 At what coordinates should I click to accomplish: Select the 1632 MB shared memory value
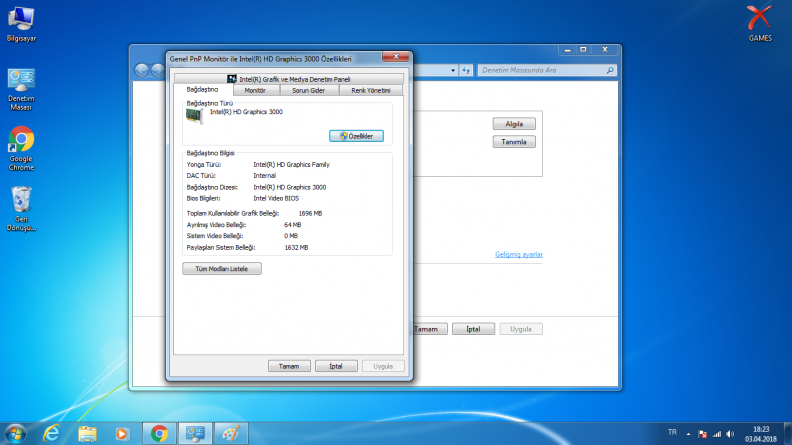click(296, 248)
